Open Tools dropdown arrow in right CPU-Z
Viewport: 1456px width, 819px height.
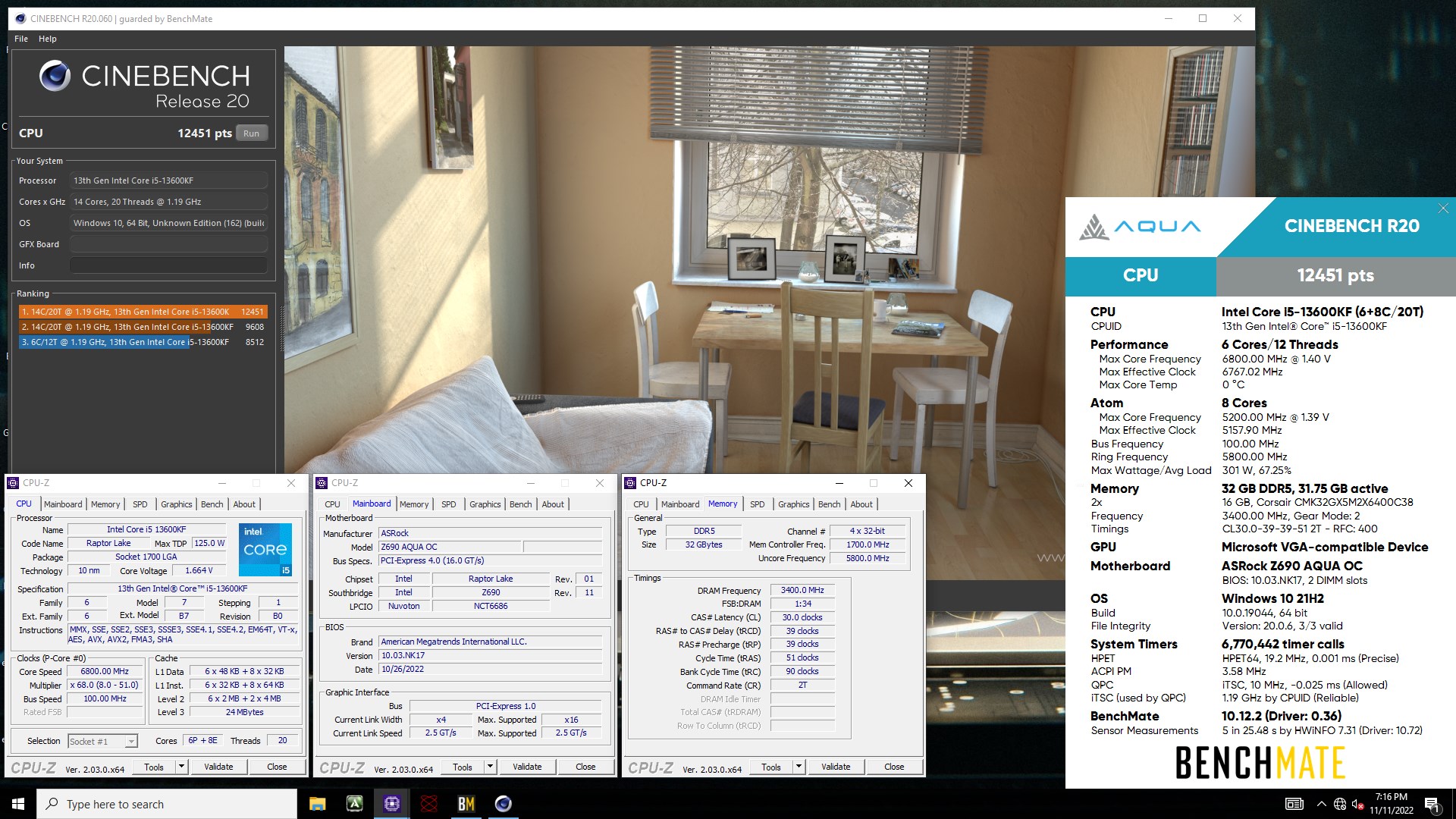[799, 767]
